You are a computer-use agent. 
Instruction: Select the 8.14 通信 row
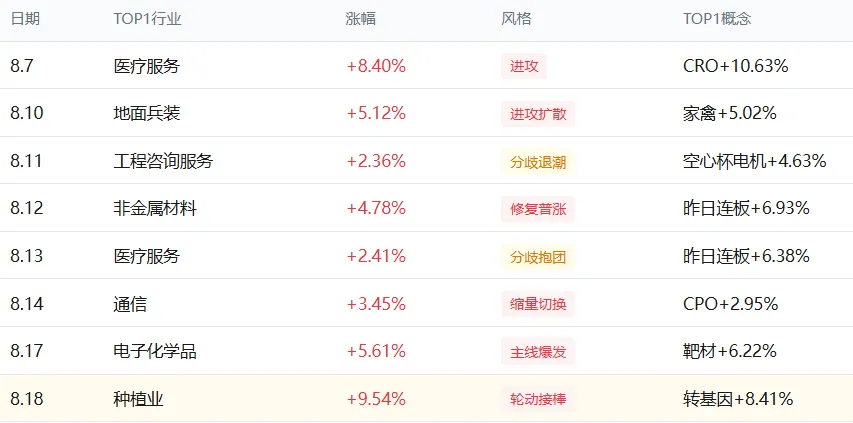426,304
